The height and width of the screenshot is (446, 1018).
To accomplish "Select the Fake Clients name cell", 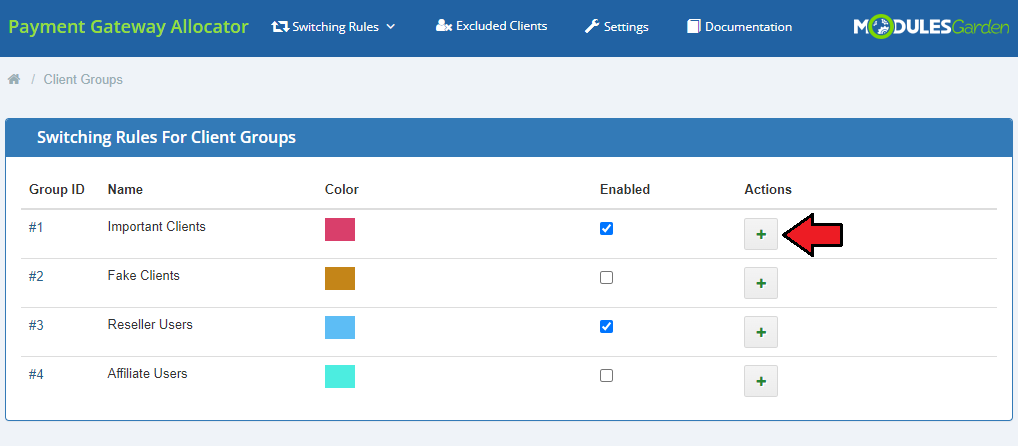I will [143, 275].
